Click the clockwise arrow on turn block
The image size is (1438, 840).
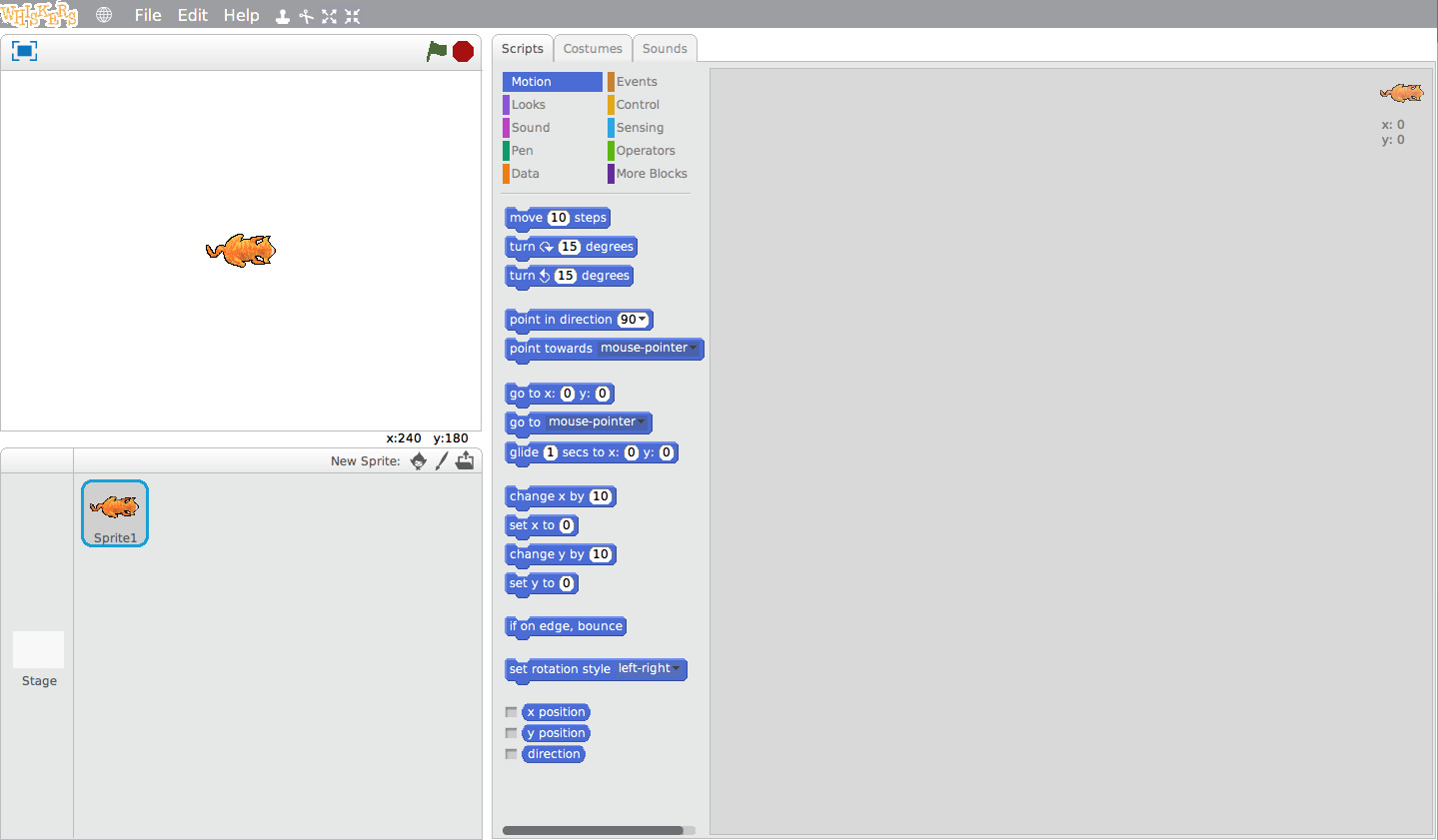[x=547, y=247]
